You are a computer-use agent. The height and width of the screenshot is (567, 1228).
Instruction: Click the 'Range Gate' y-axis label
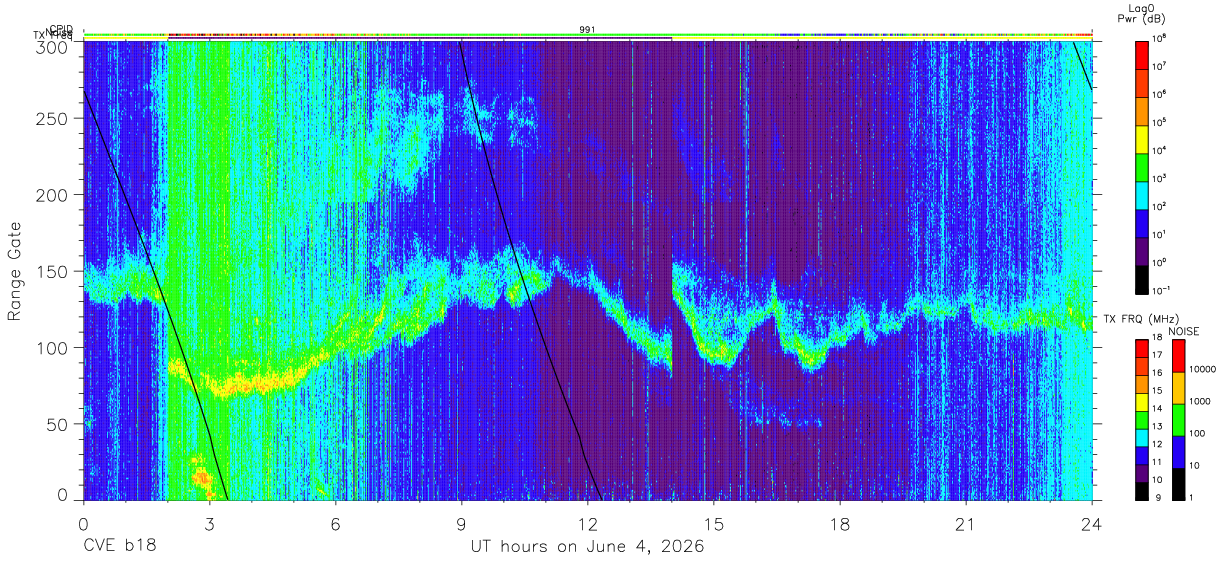click(x=15, y=272)
